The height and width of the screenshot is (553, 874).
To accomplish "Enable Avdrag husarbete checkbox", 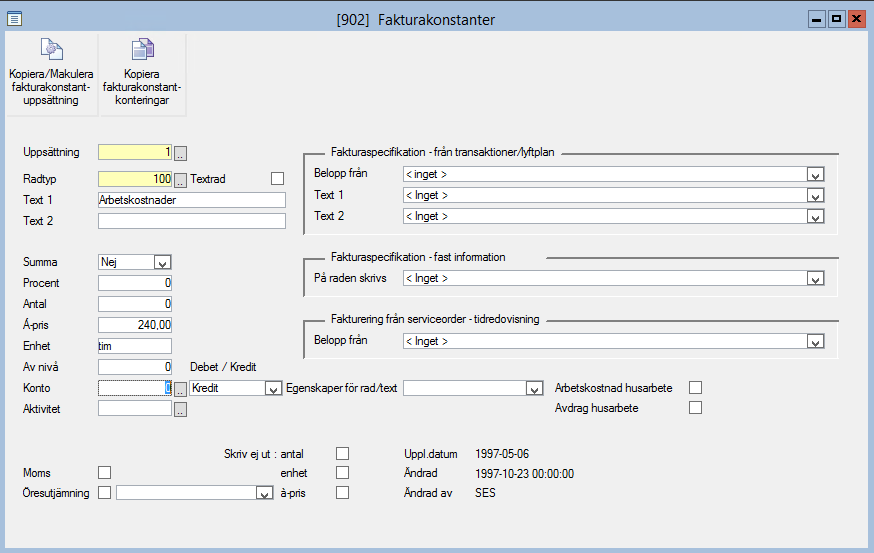I will [695, 408].
